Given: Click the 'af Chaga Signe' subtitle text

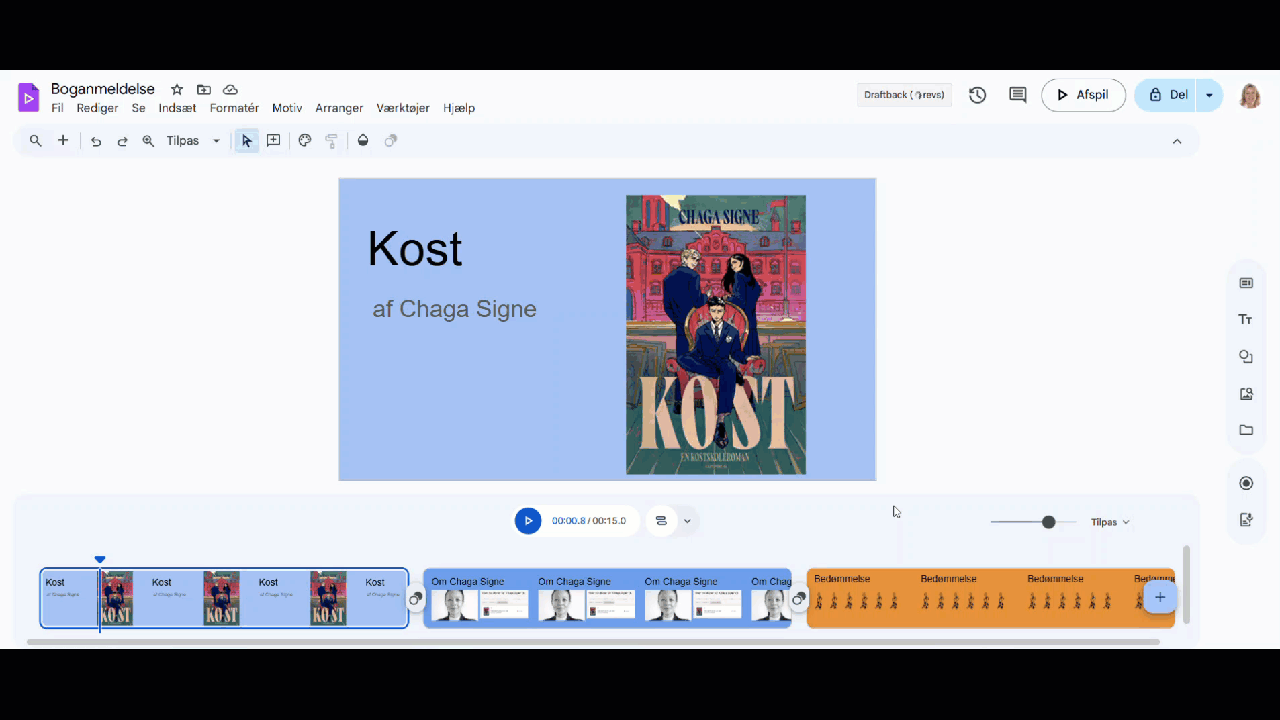Looking at the screenshot, I should click(455, 309).
